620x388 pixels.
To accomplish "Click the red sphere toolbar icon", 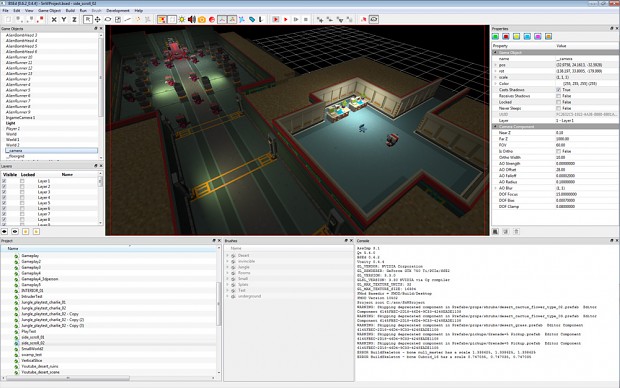I will pos(212,19).
